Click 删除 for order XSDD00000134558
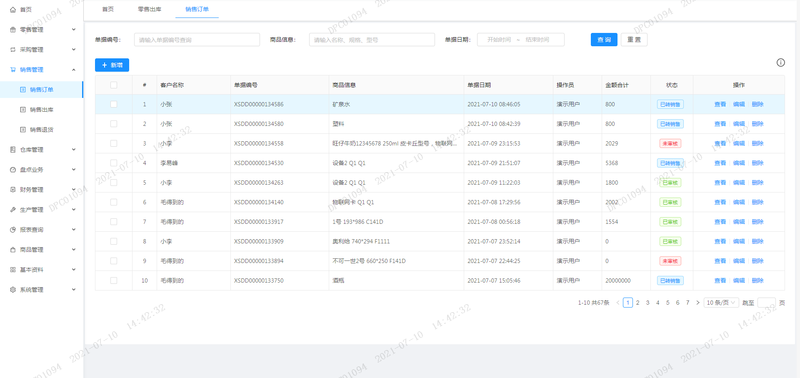800x378 pixels. point(758,143)
